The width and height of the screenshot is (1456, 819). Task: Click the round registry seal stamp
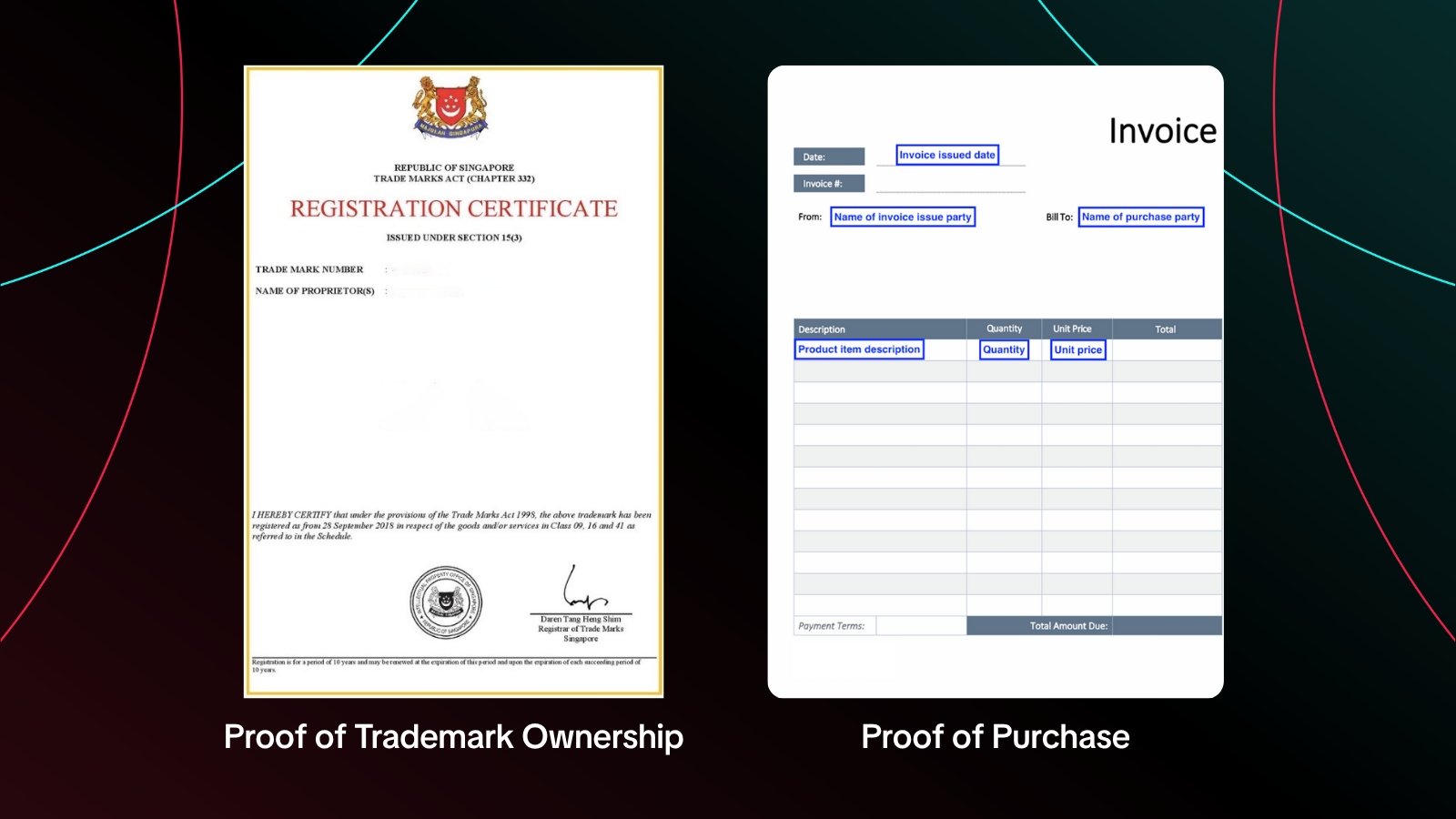pos(446,602)
